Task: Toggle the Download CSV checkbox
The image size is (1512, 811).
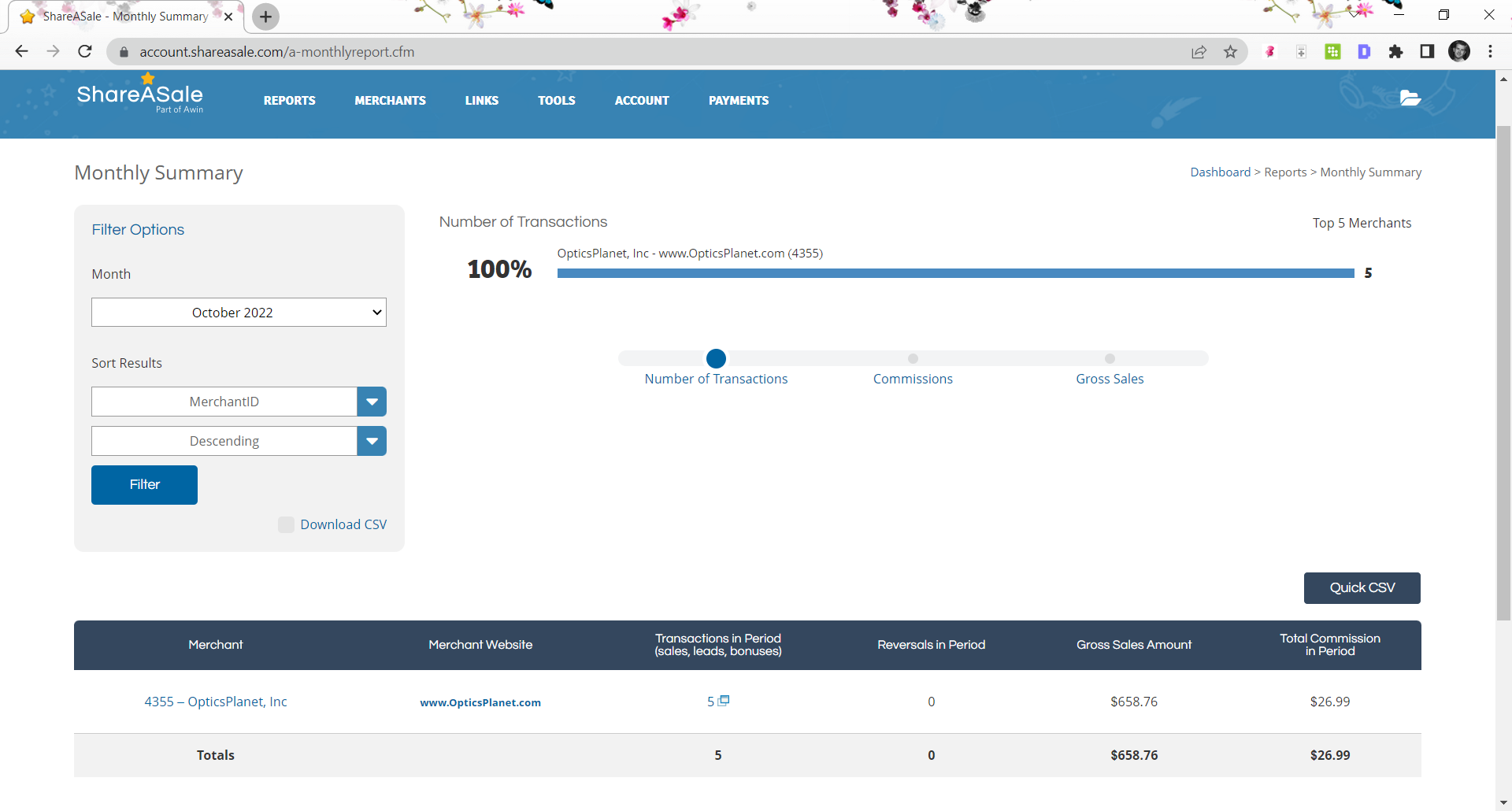Action: point(286,524)
